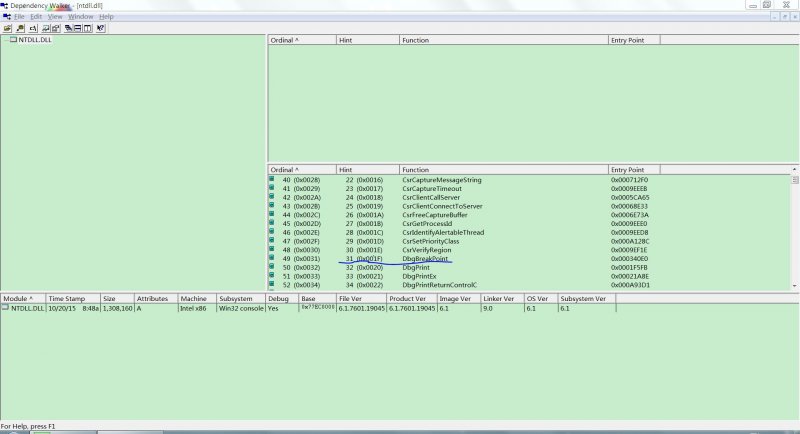800x434 pixels.
Task: Click the Win32 console subsystem cell
Action: coord(241,308)
